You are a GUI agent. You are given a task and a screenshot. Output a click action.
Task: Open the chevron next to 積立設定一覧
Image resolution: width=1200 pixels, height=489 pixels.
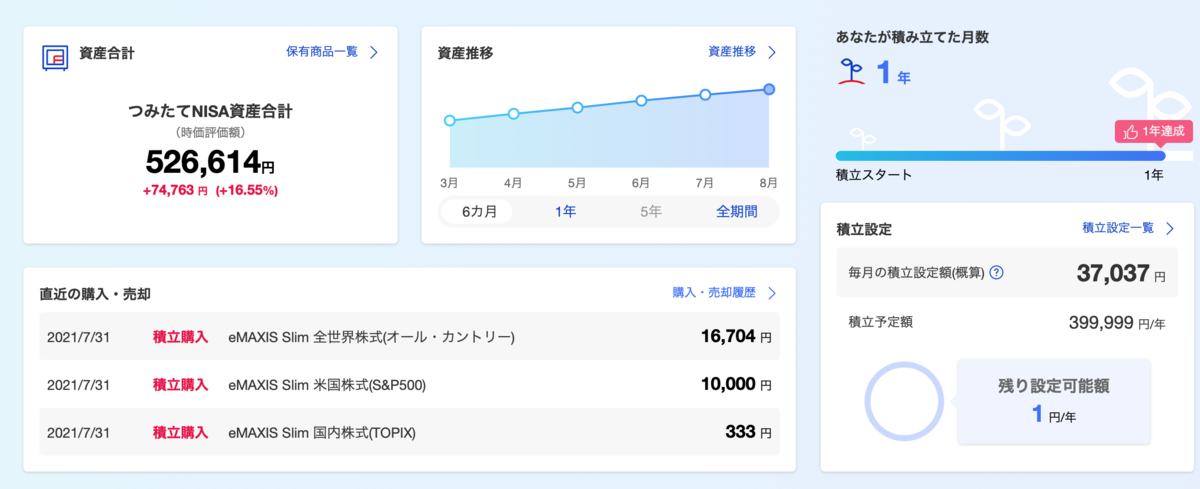pyautogui.click(x=1170, y=228)
